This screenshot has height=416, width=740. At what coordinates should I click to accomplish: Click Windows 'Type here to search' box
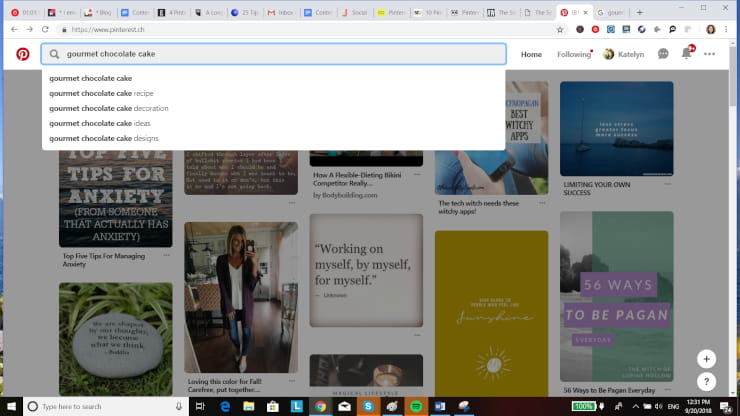[x=106, y=406]
